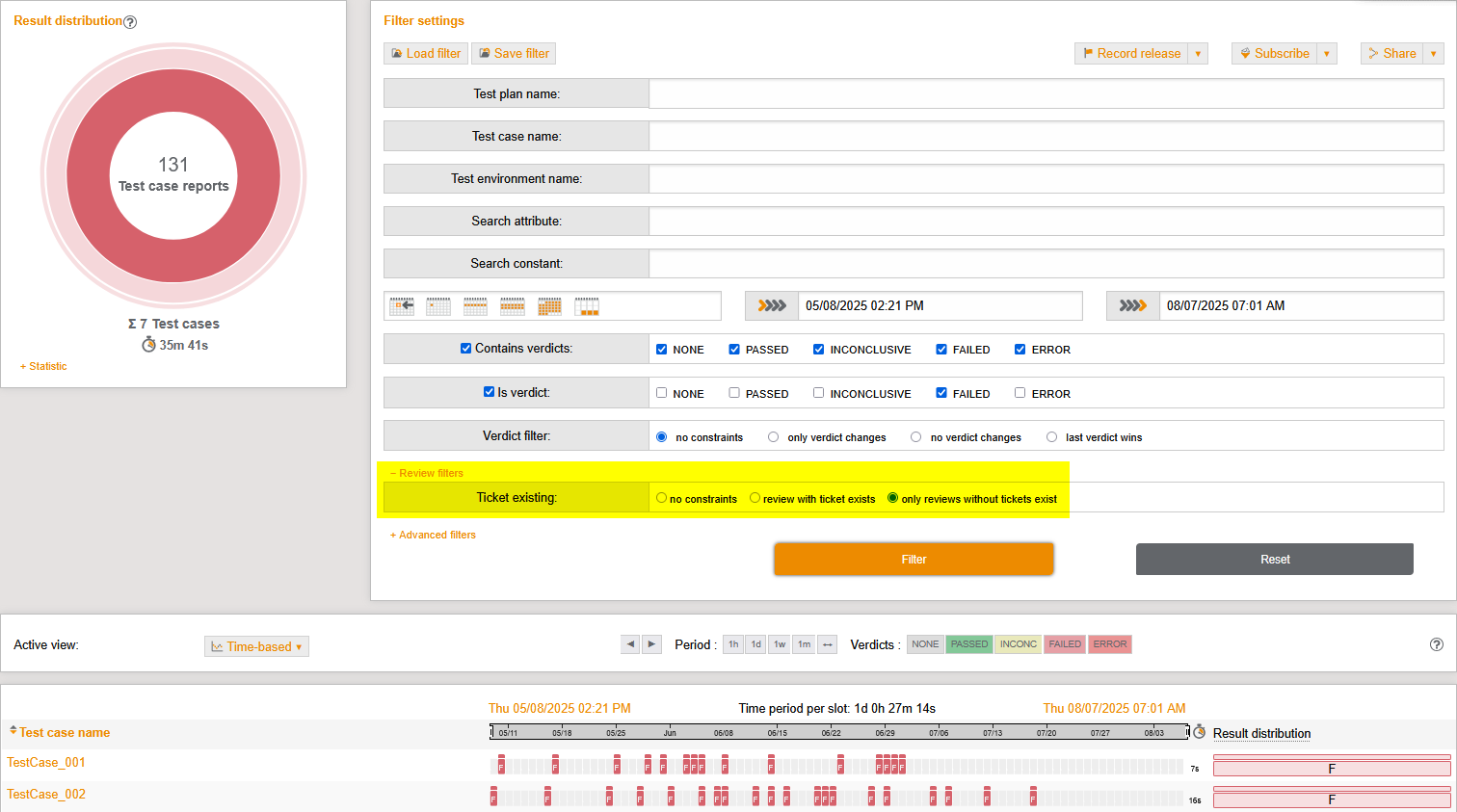Select the 'review with ticket exists' radio button
The image size is (1457, 812).
[x=753, y=498]
